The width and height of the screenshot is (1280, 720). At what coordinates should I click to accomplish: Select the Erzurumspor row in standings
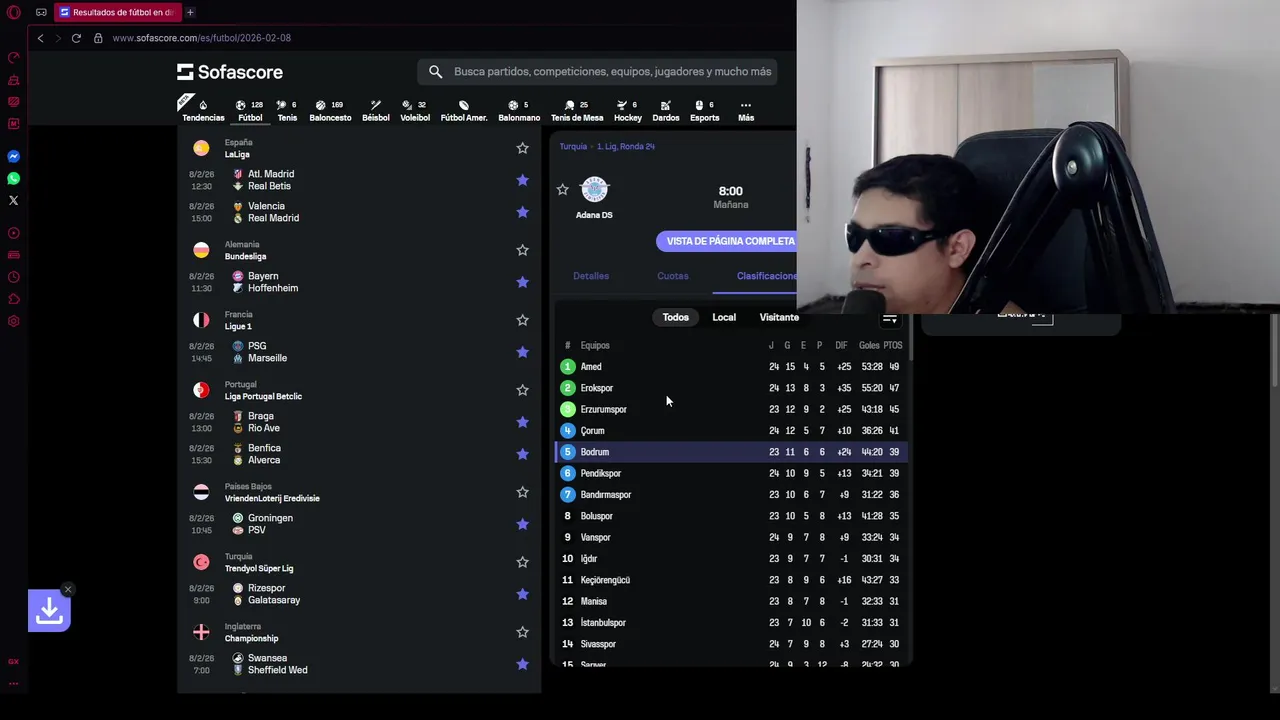point(731,409)
